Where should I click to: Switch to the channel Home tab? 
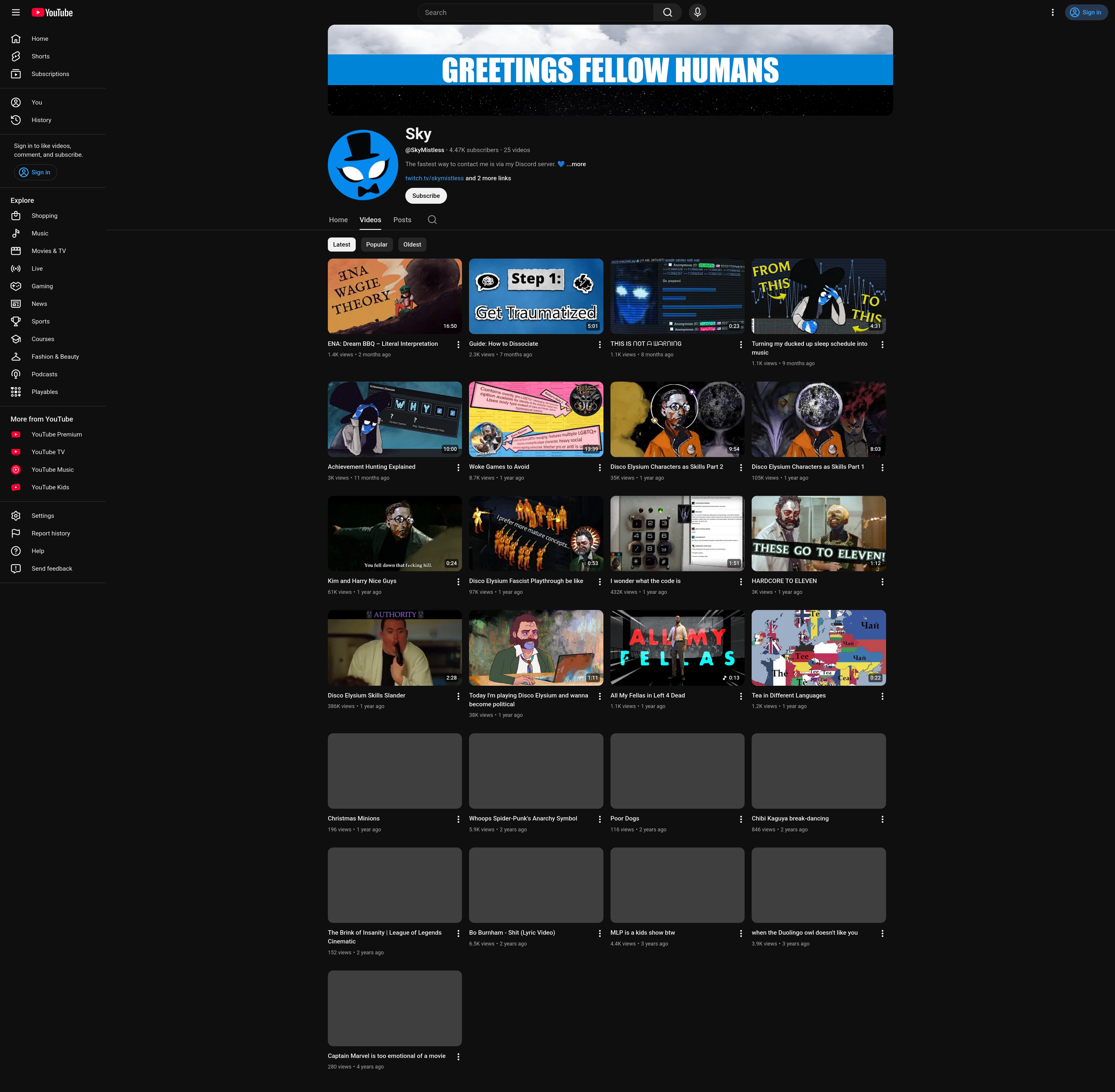tap(338, 220)
